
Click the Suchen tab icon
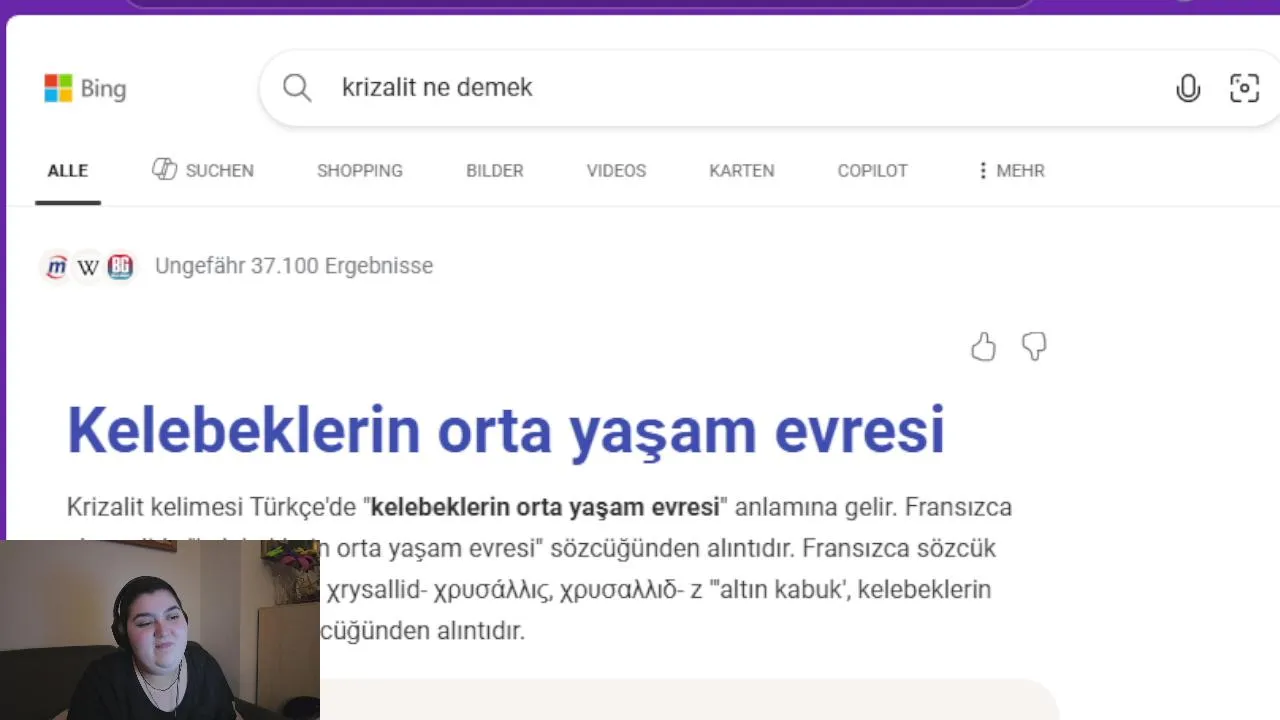(164, 169)
